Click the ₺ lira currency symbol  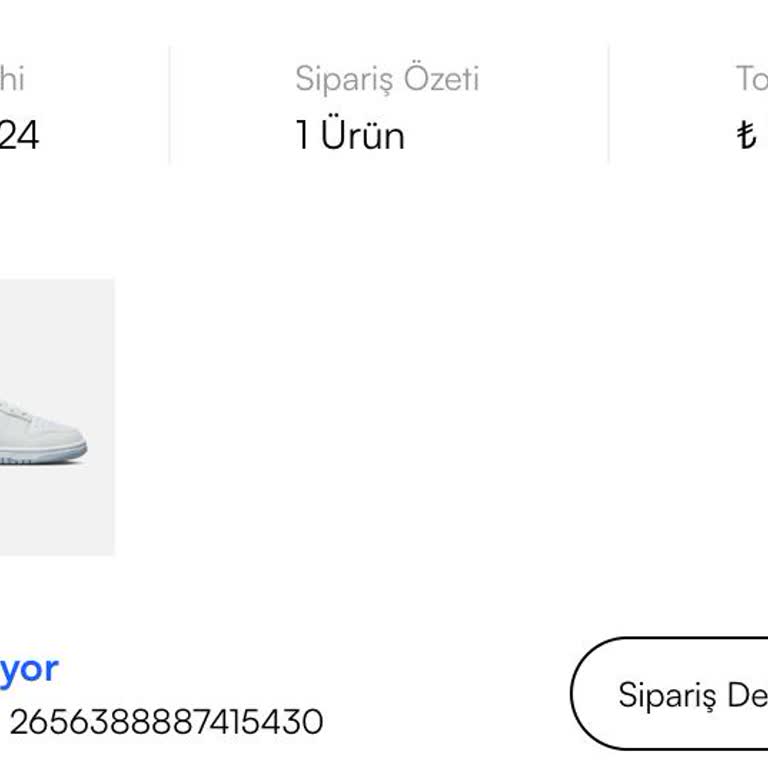point(747,135)
